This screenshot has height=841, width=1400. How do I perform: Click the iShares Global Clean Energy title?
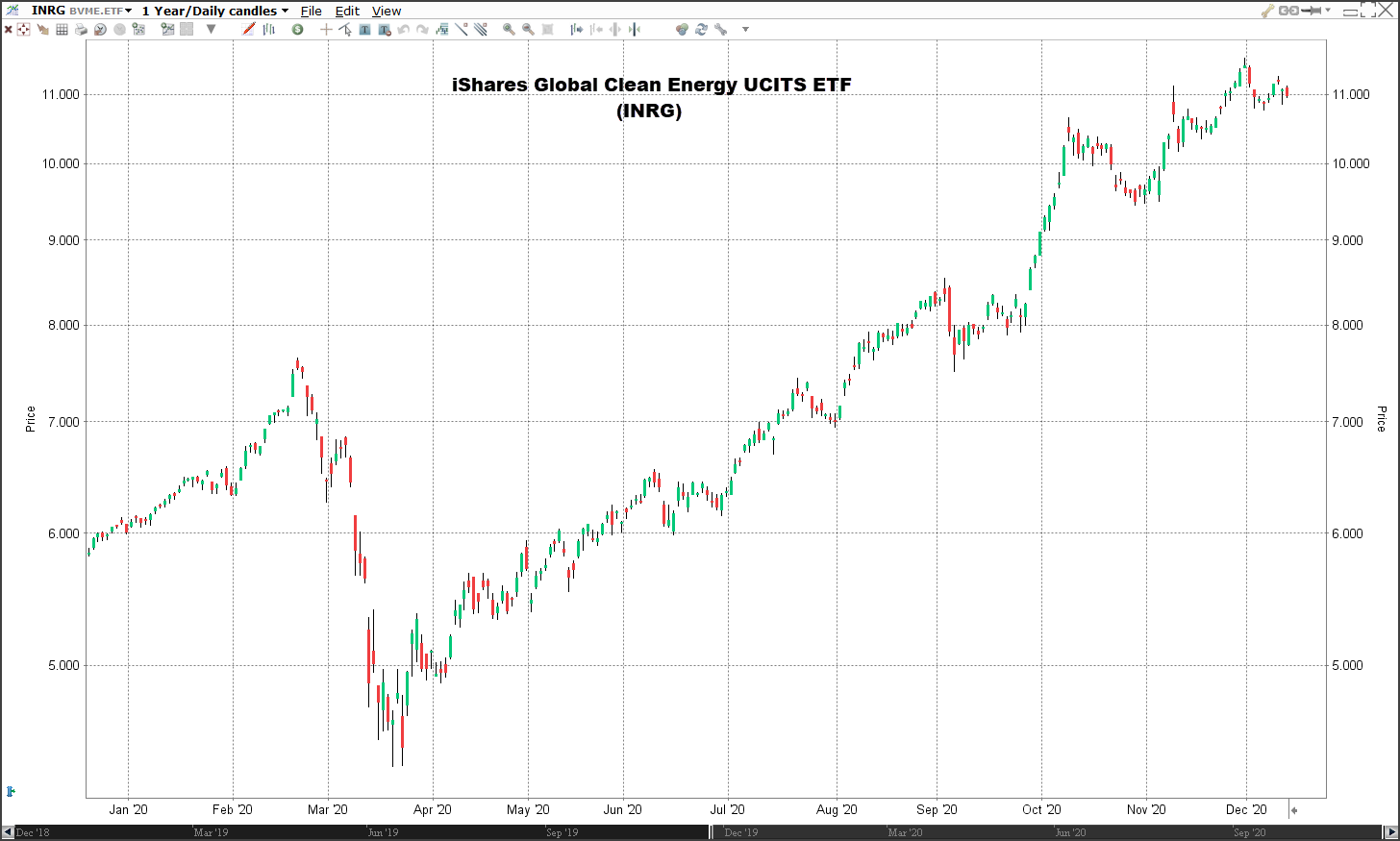click(x=651, y=85)
